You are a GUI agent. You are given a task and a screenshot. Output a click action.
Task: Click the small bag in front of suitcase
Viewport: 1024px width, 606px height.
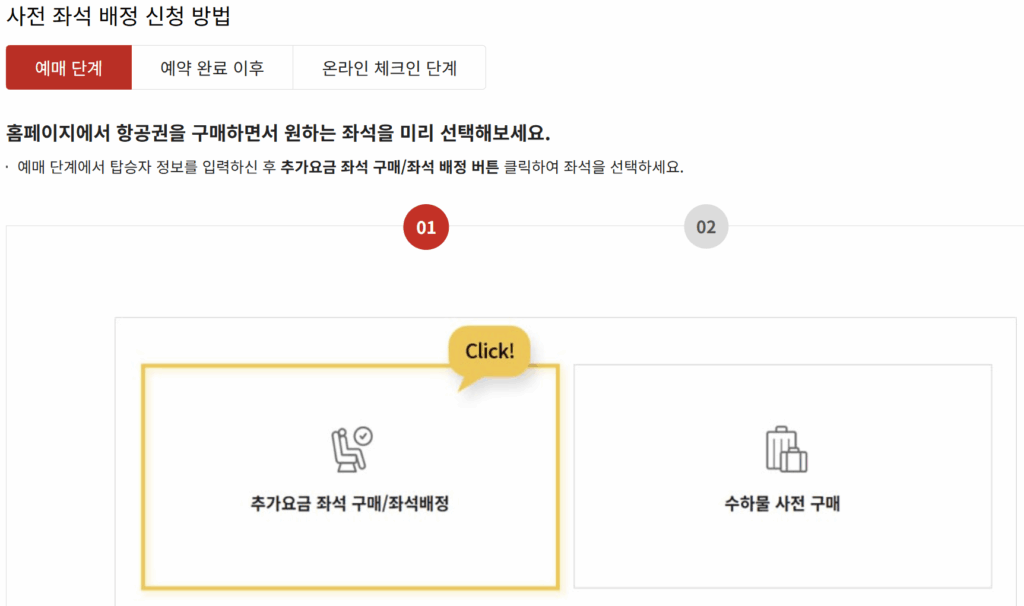(794, 460)
